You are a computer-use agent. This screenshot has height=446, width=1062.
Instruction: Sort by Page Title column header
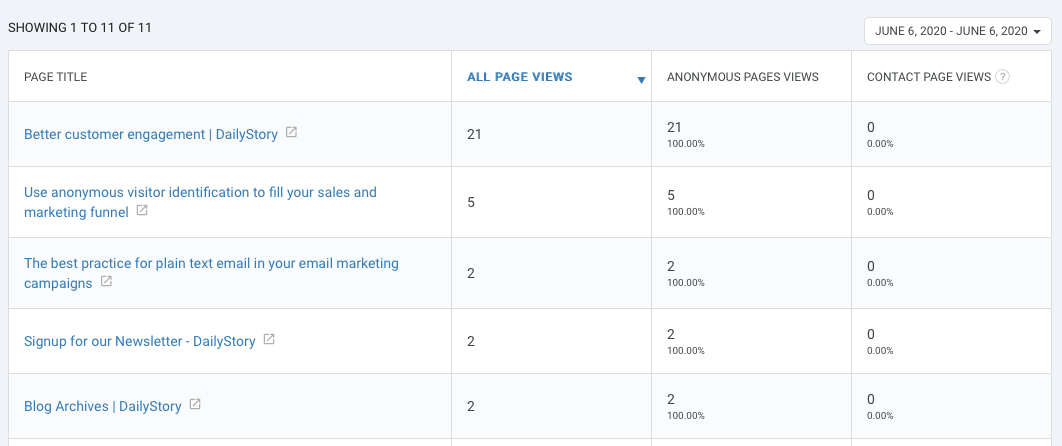tap(56, 77)
